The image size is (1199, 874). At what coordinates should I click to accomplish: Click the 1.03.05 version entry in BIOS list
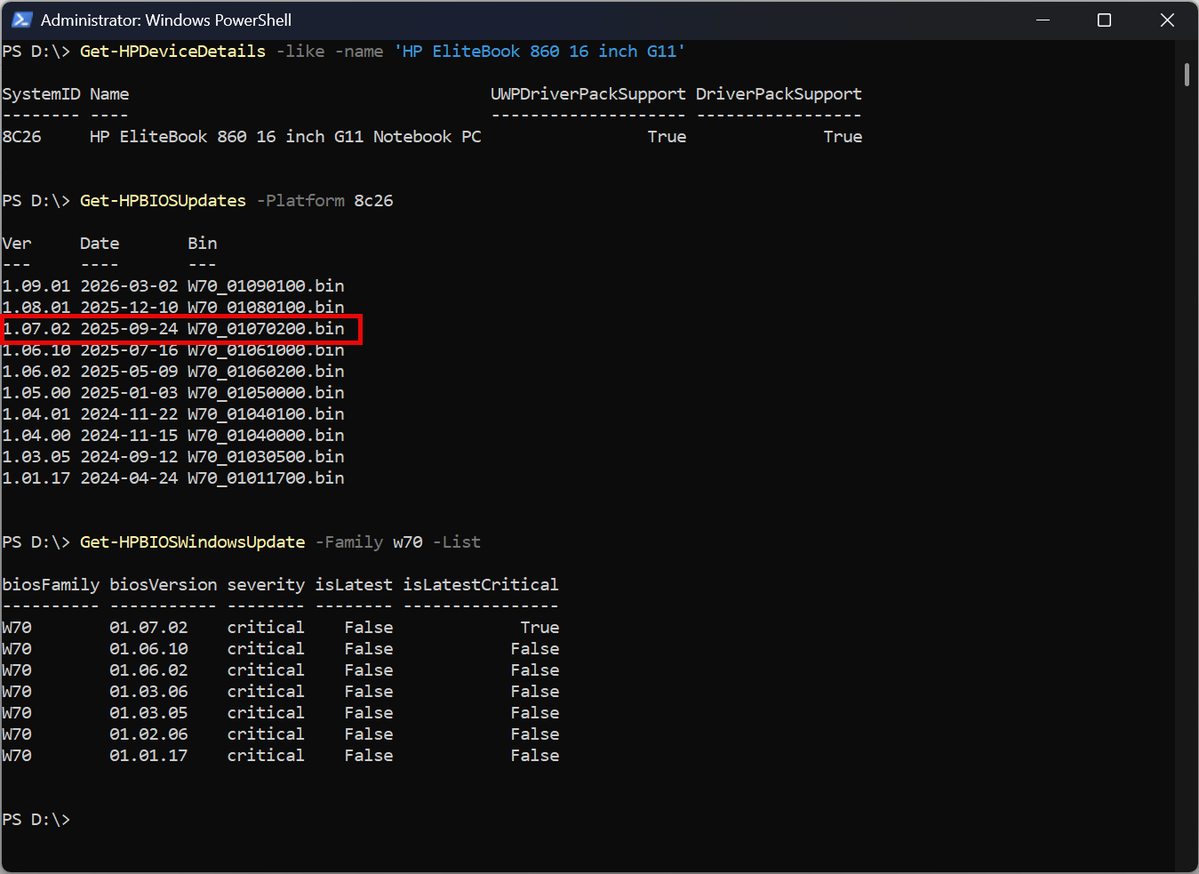(x=36, y=456)
